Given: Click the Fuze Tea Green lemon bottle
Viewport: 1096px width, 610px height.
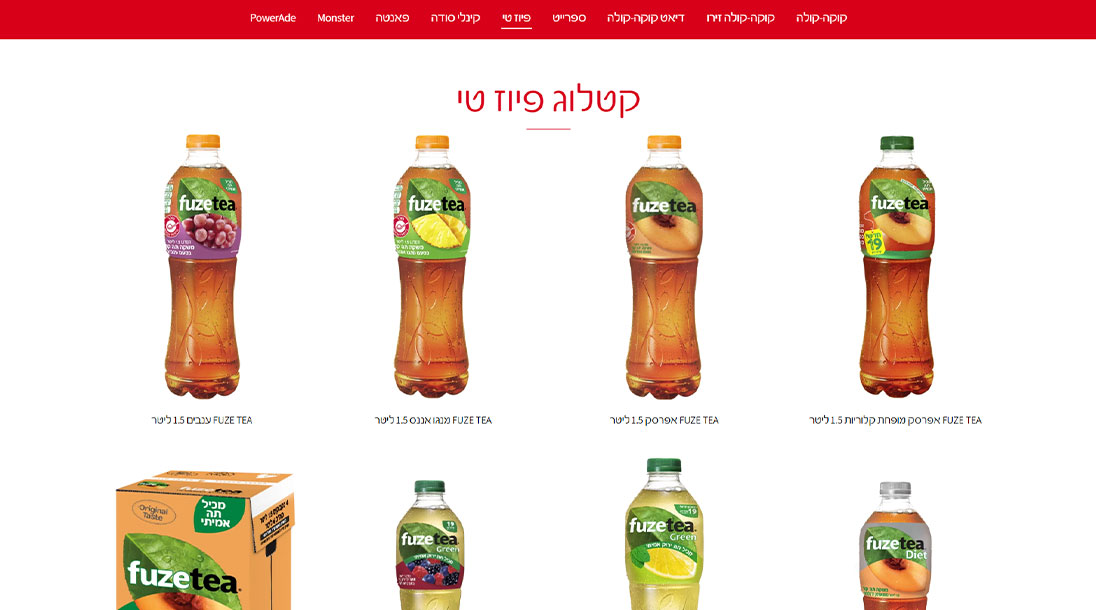Looking at the screenshot, I should point(663,534).
